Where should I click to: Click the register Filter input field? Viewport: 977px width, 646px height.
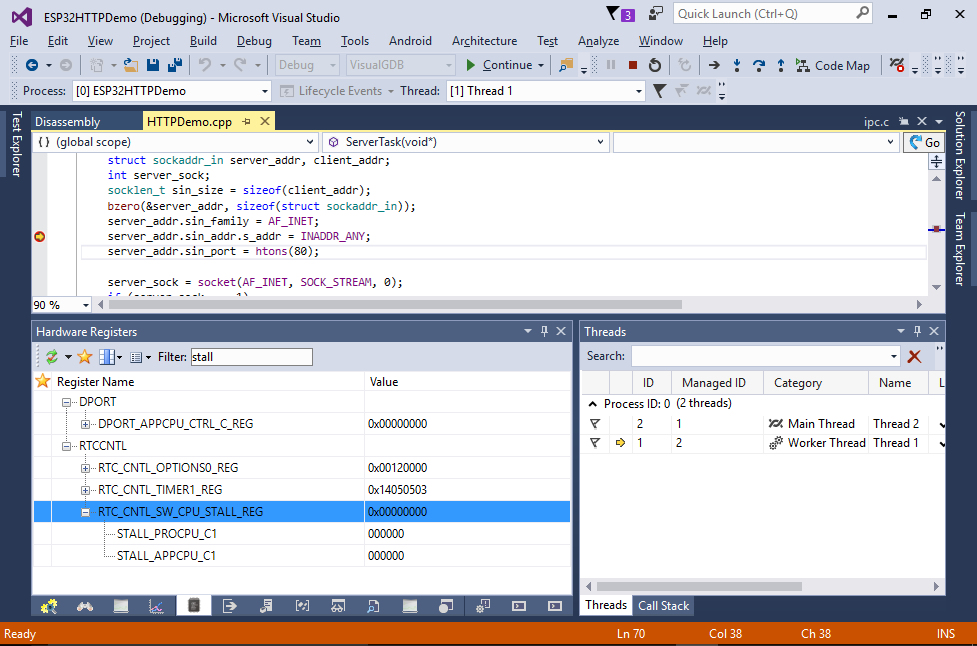point(252,357)
